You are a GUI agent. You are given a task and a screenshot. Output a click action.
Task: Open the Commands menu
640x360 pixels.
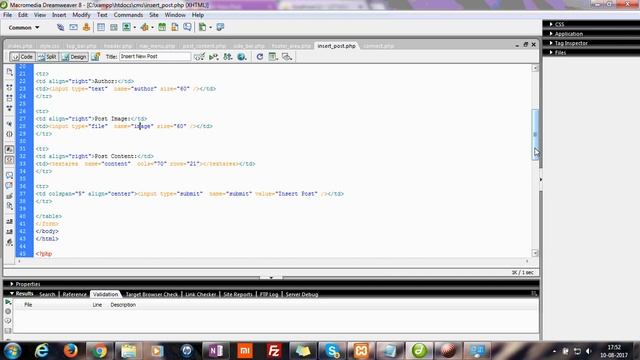click(128, 15)
